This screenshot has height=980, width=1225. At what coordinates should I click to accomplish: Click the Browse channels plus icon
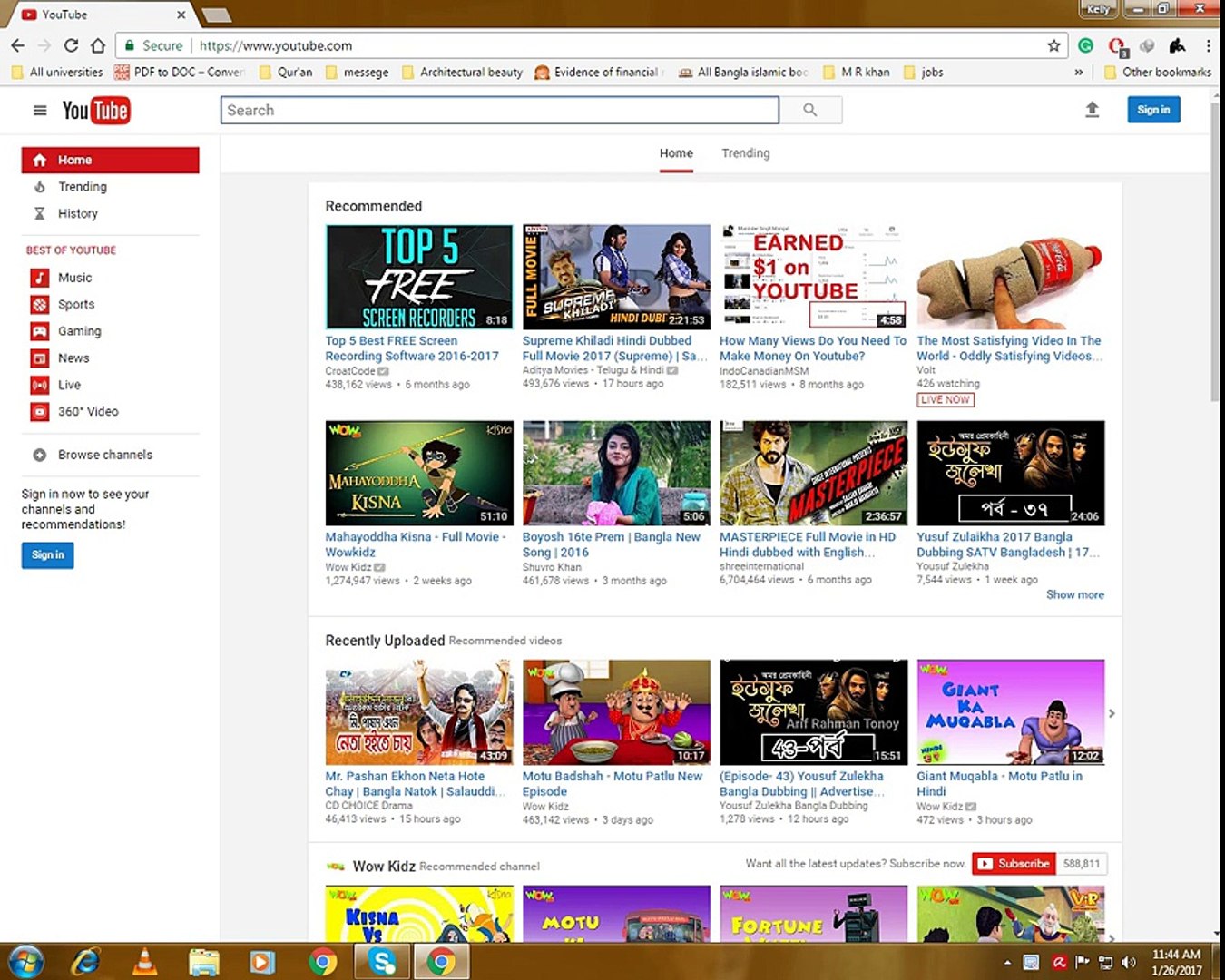click(39, 455)
